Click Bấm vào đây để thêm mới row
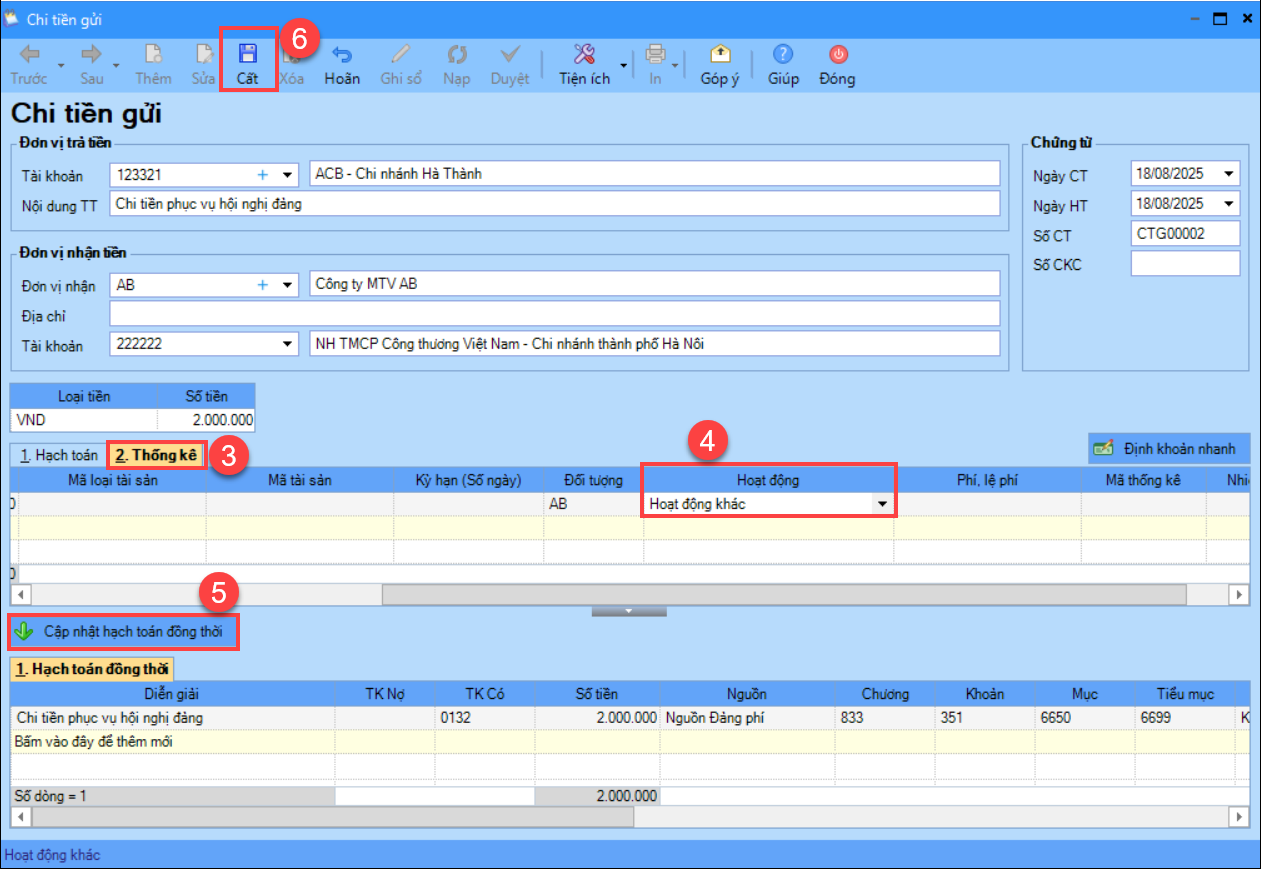This screenshot has width=1261, height=869. pyautogui.click(x=630, y=742)
